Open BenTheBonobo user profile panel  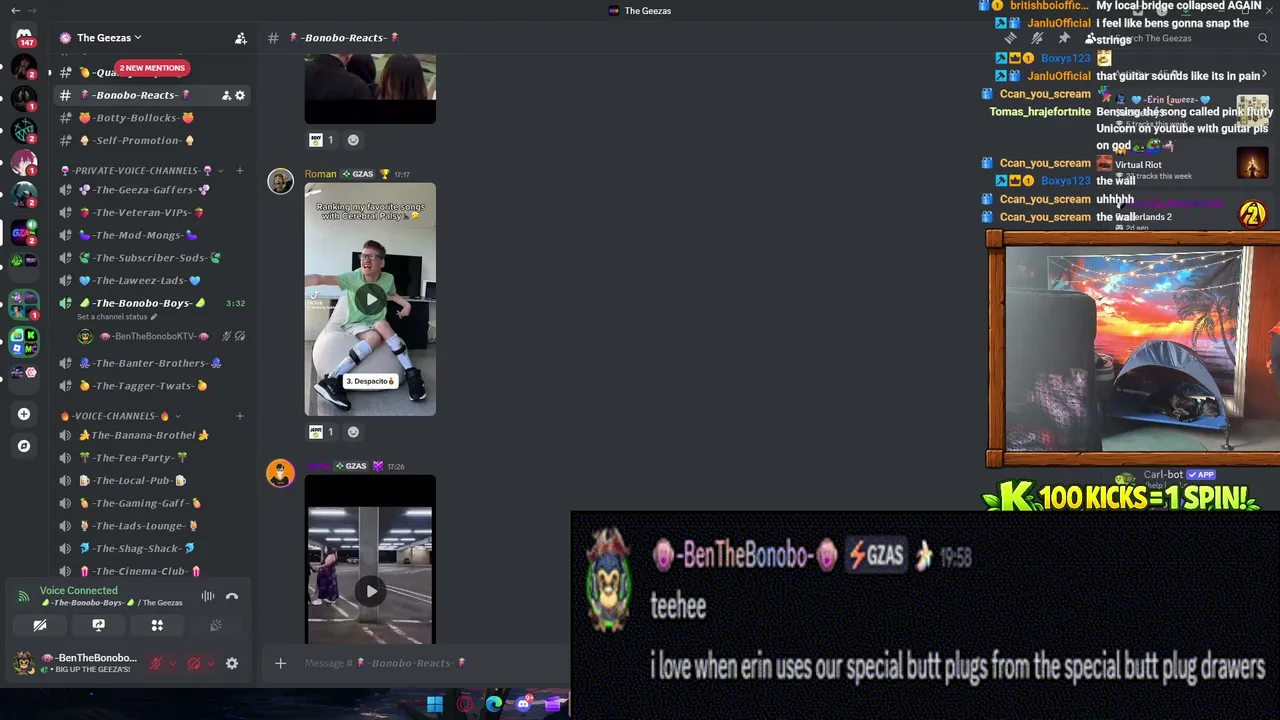point(75,663)
